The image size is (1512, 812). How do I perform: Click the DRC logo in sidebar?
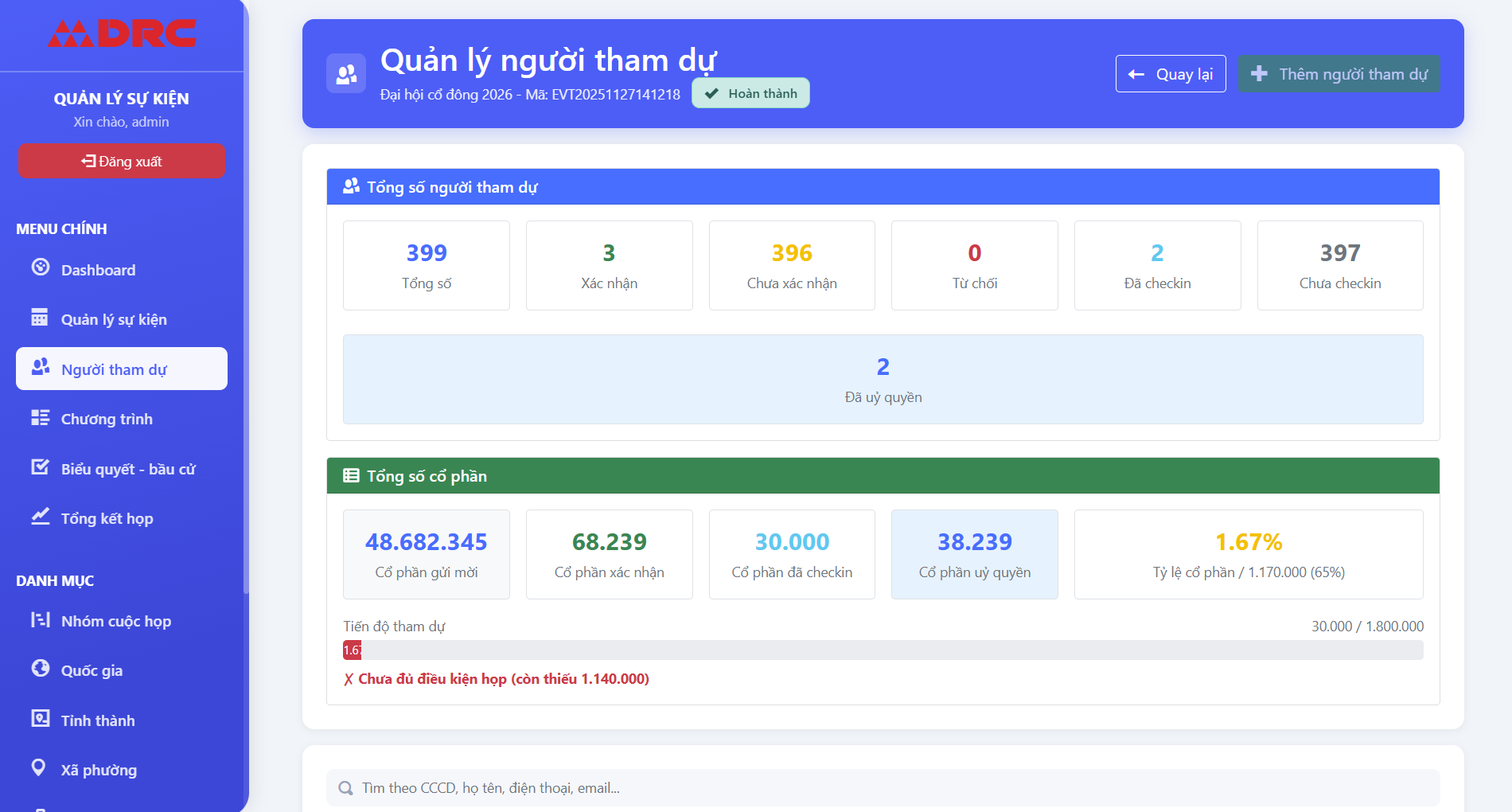(122, 33)
